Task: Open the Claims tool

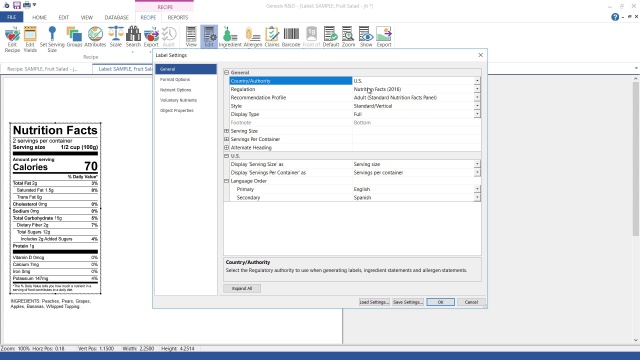Action: (x=272, y=37)
